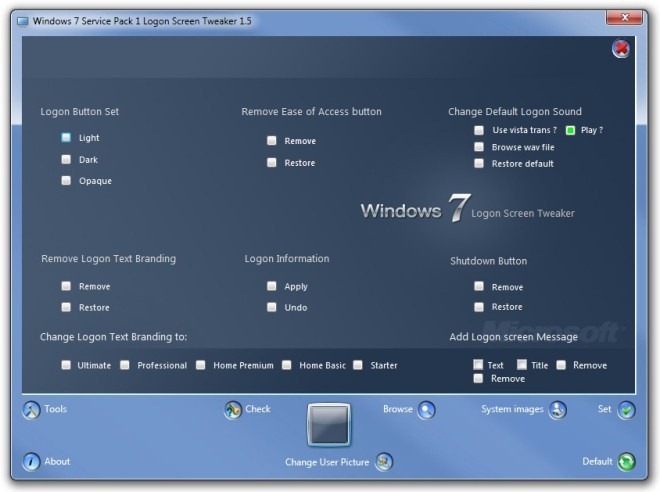This screenshot has width=660, height=492.
Task: Check Title under Add Logon screen Message
Action: coord(522,364)
